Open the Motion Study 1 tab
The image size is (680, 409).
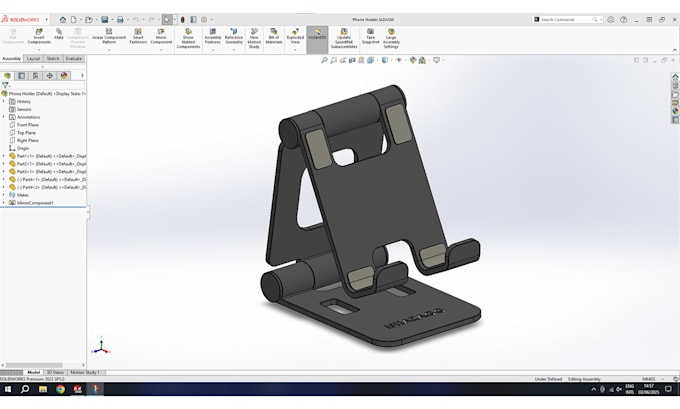click(85, 373)
